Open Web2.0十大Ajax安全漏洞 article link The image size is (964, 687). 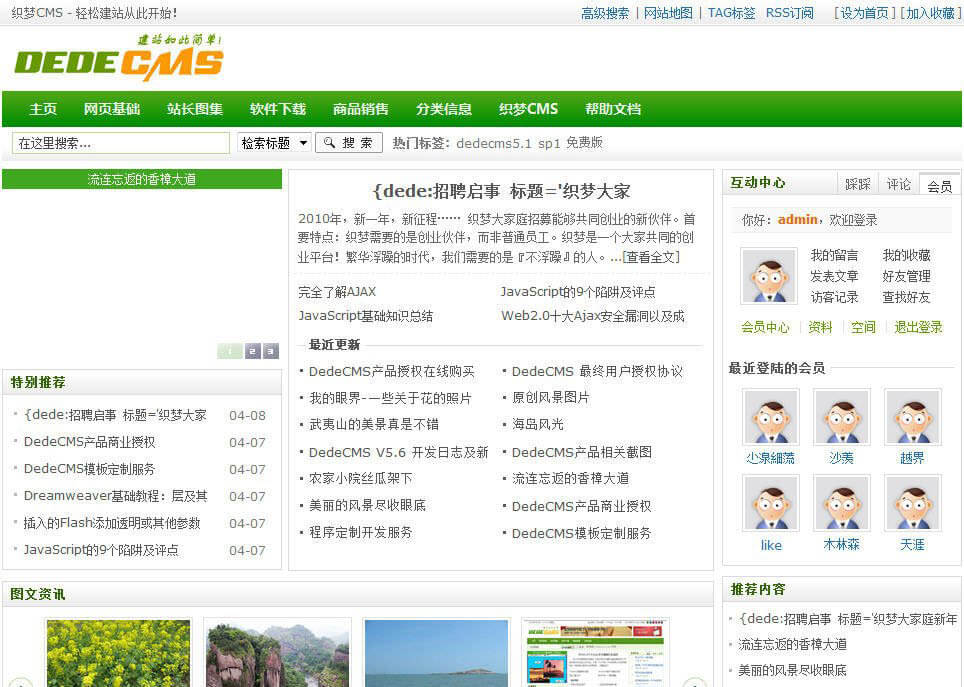point(593,316)
